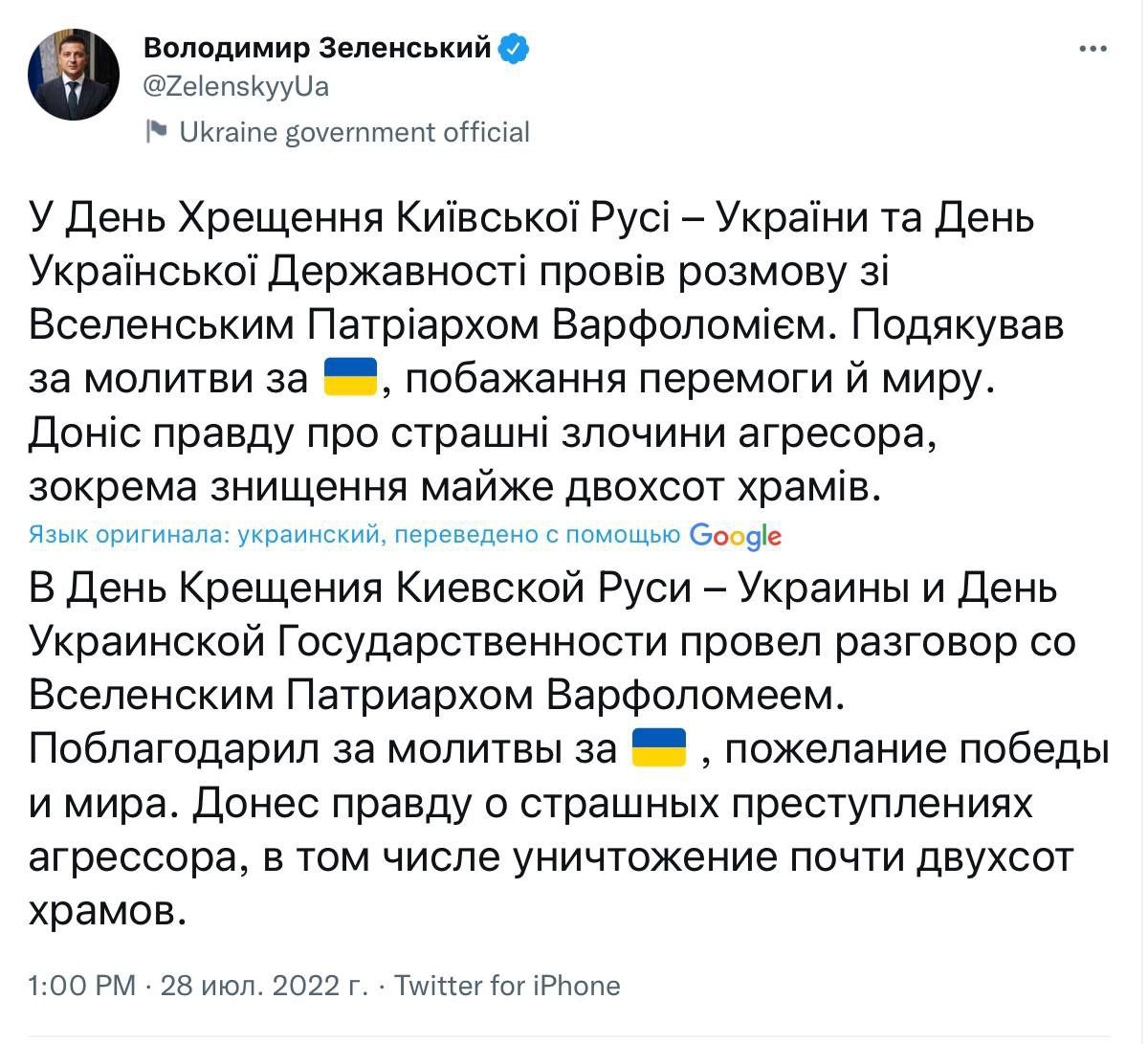The width and height of the screenshot is (1148, 1044).
Task: Open the Twitter for iPhone source link
Action: click(x=507, y=985)
